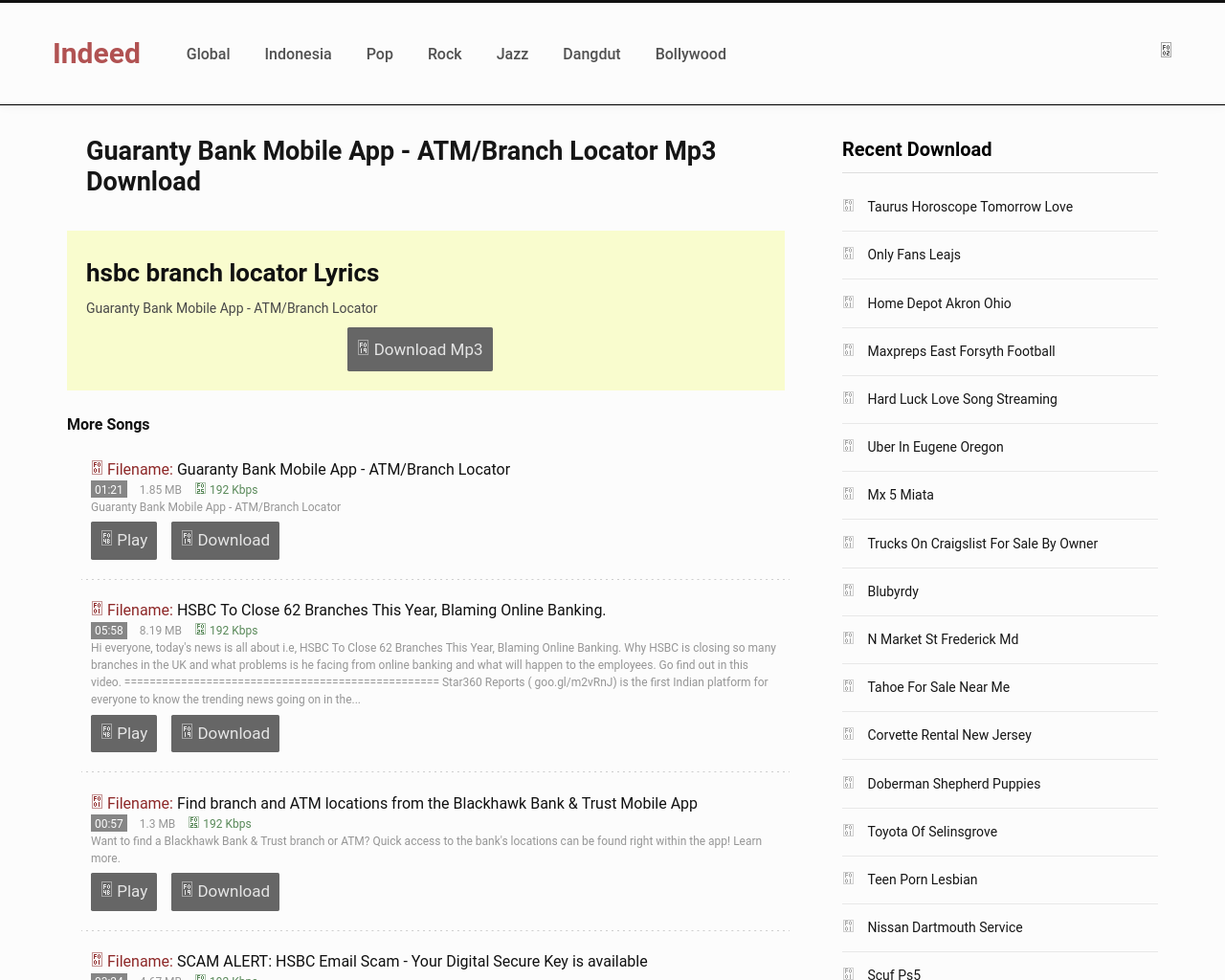Viewport: 1225px width, 980px height.
Task: Click icon beside Corvette Rental New Jersey
Action: pos(848,734)
